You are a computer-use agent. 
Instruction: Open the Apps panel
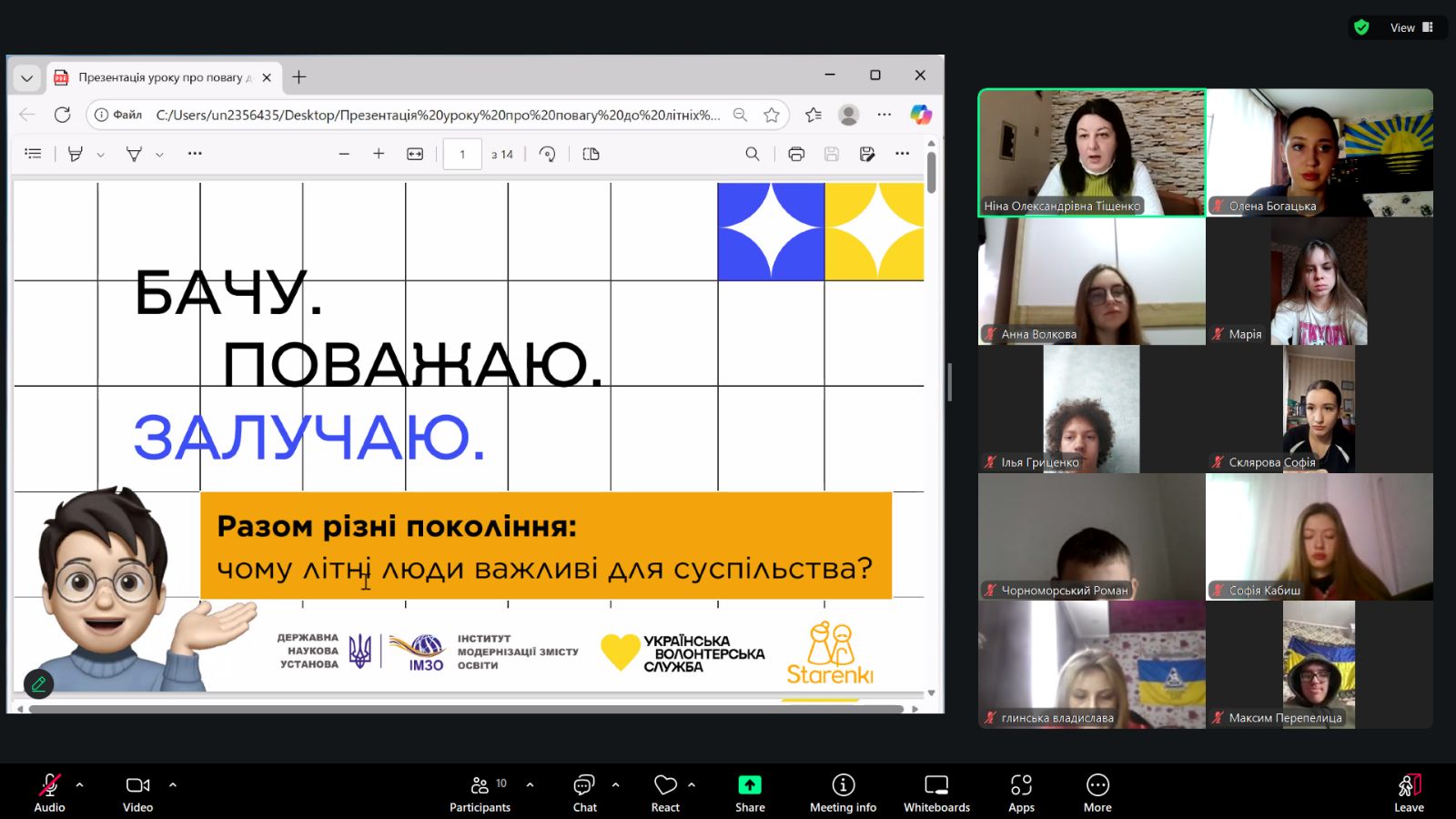[x=1021, y=792]
